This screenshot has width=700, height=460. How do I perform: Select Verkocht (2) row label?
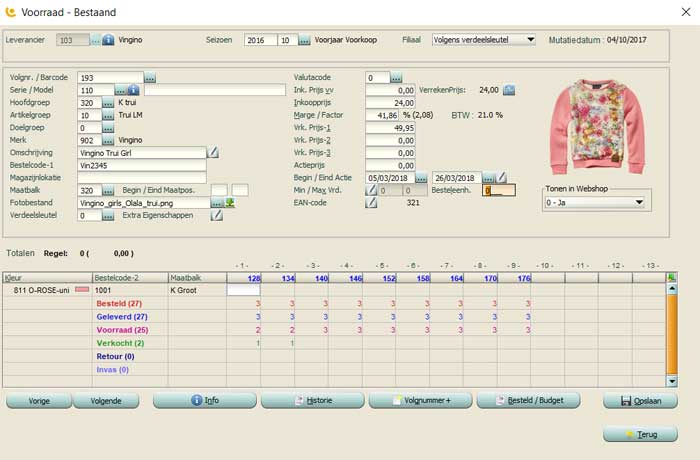pyautogui.click(x=120, y=343)
